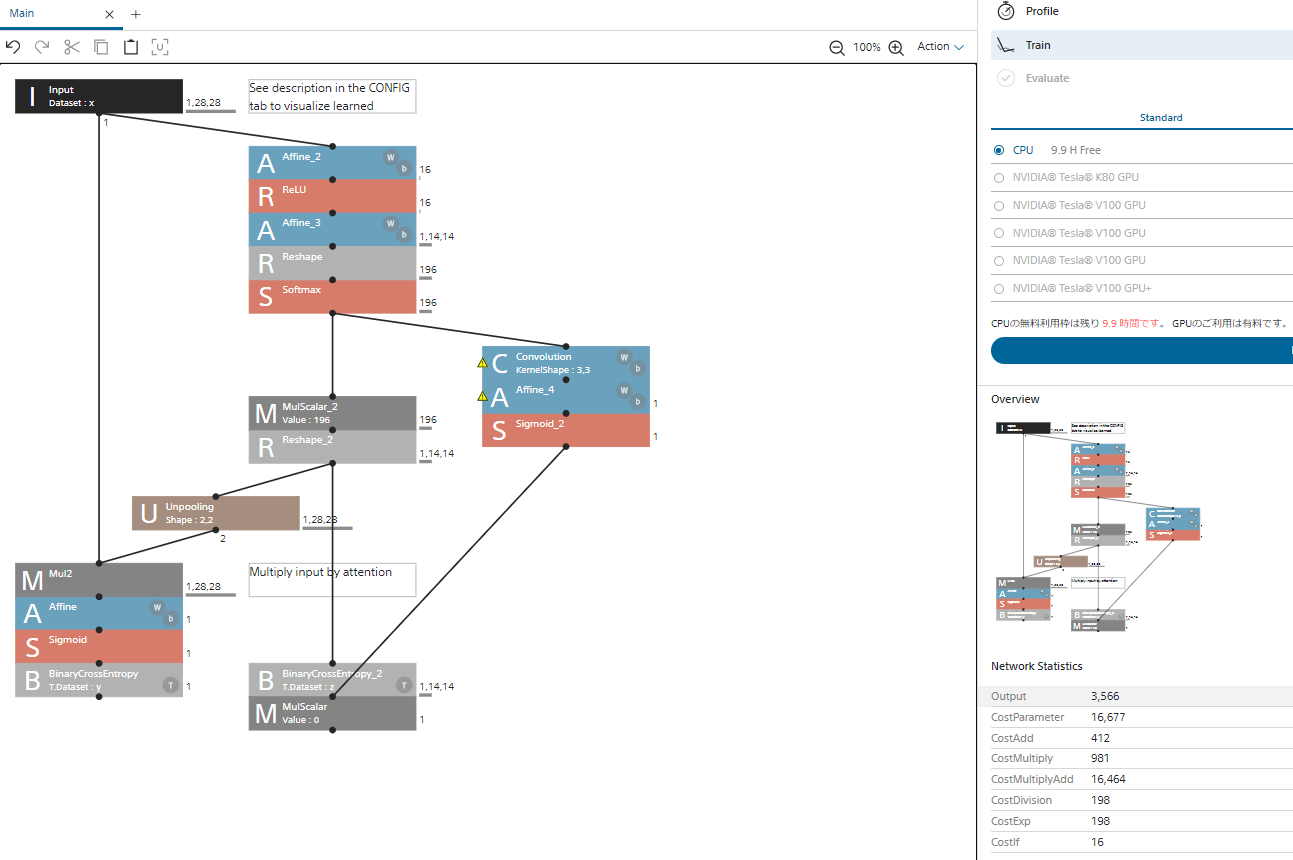Select the CPU radio button
Image resolution: width=1293 pixels, height=860 pixels.
[999, 150]
